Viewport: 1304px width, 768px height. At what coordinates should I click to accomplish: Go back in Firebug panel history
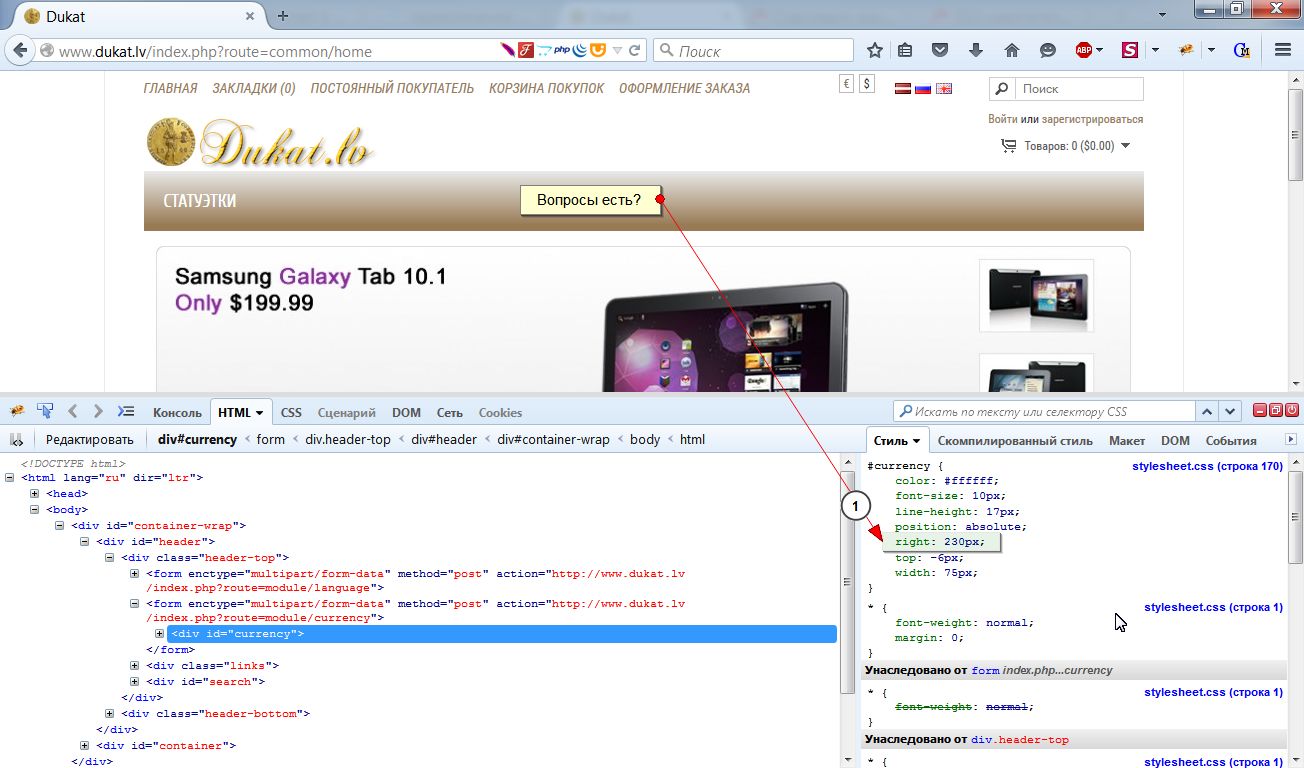pos(72,411)
